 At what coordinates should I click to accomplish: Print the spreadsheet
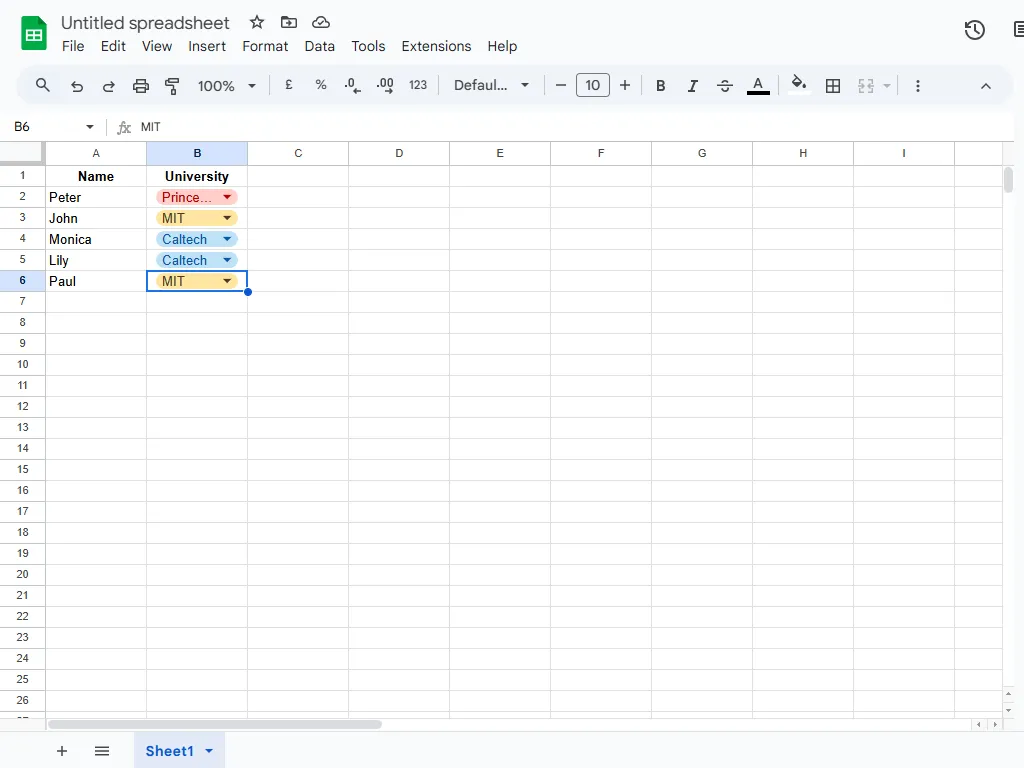click(x=140, y=86)
